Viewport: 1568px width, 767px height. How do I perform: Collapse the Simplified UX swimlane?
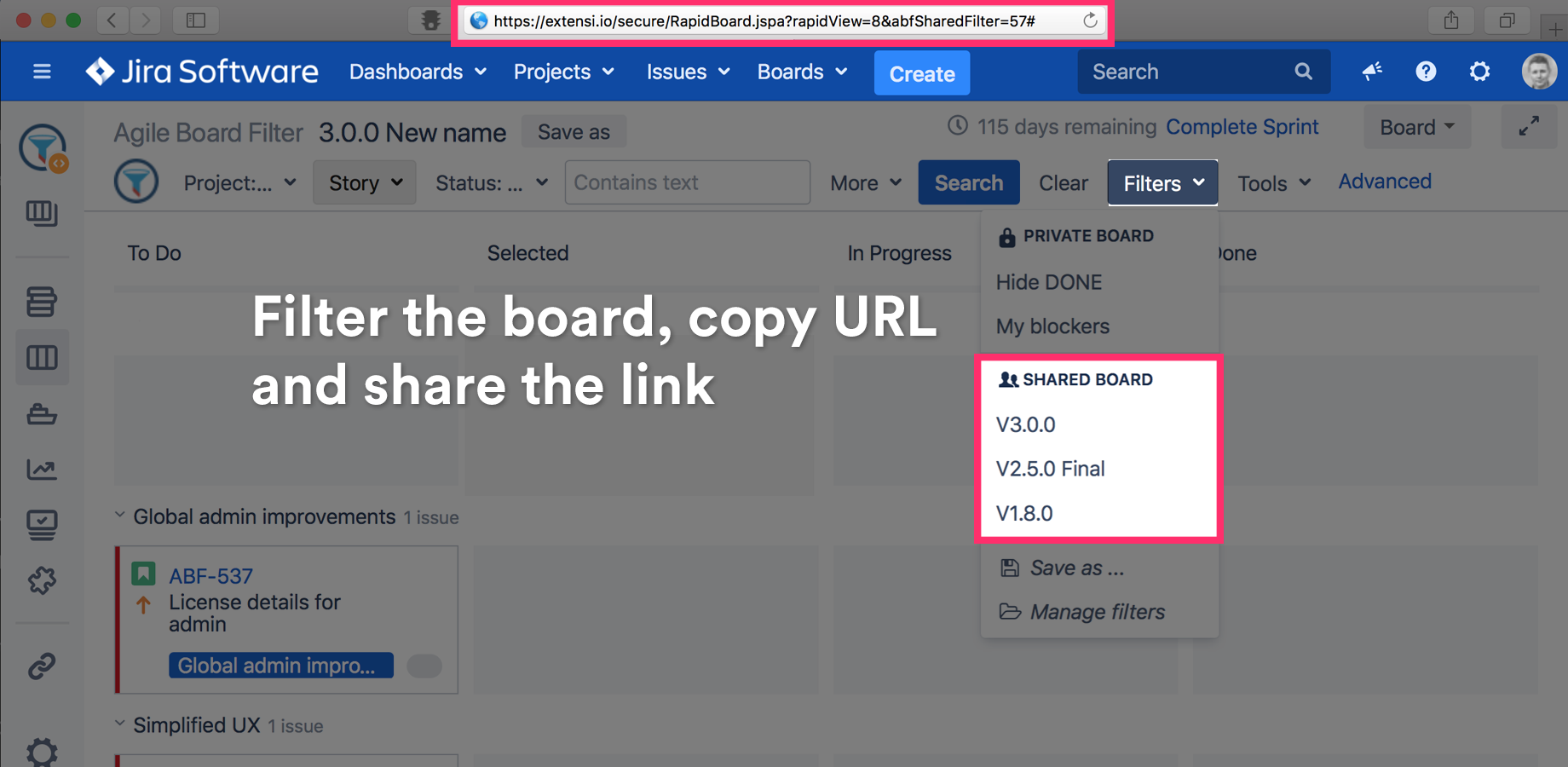pyautogui.click(x=120, y=724)
